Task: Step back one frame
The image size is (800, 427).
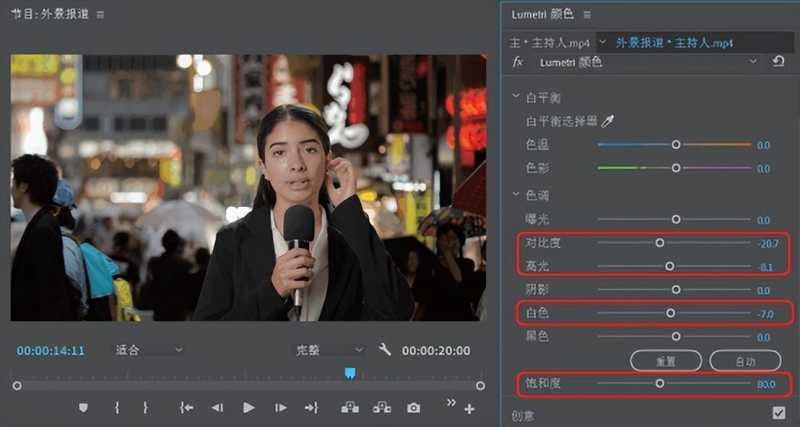Action: pyautogui.click(x=217, y=408)
